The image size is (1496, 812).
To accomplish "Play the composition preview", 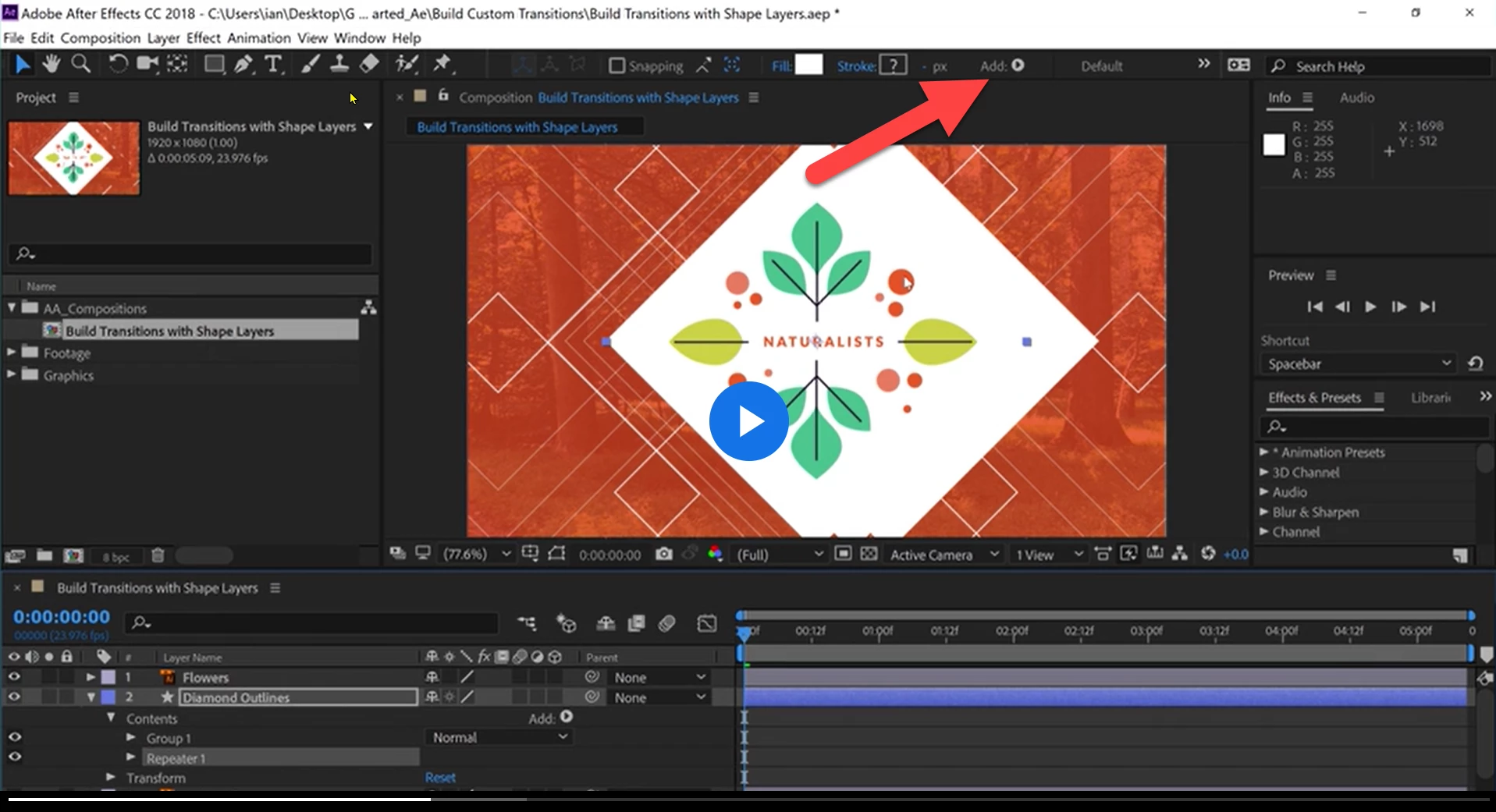I will tap(1370, 307).
